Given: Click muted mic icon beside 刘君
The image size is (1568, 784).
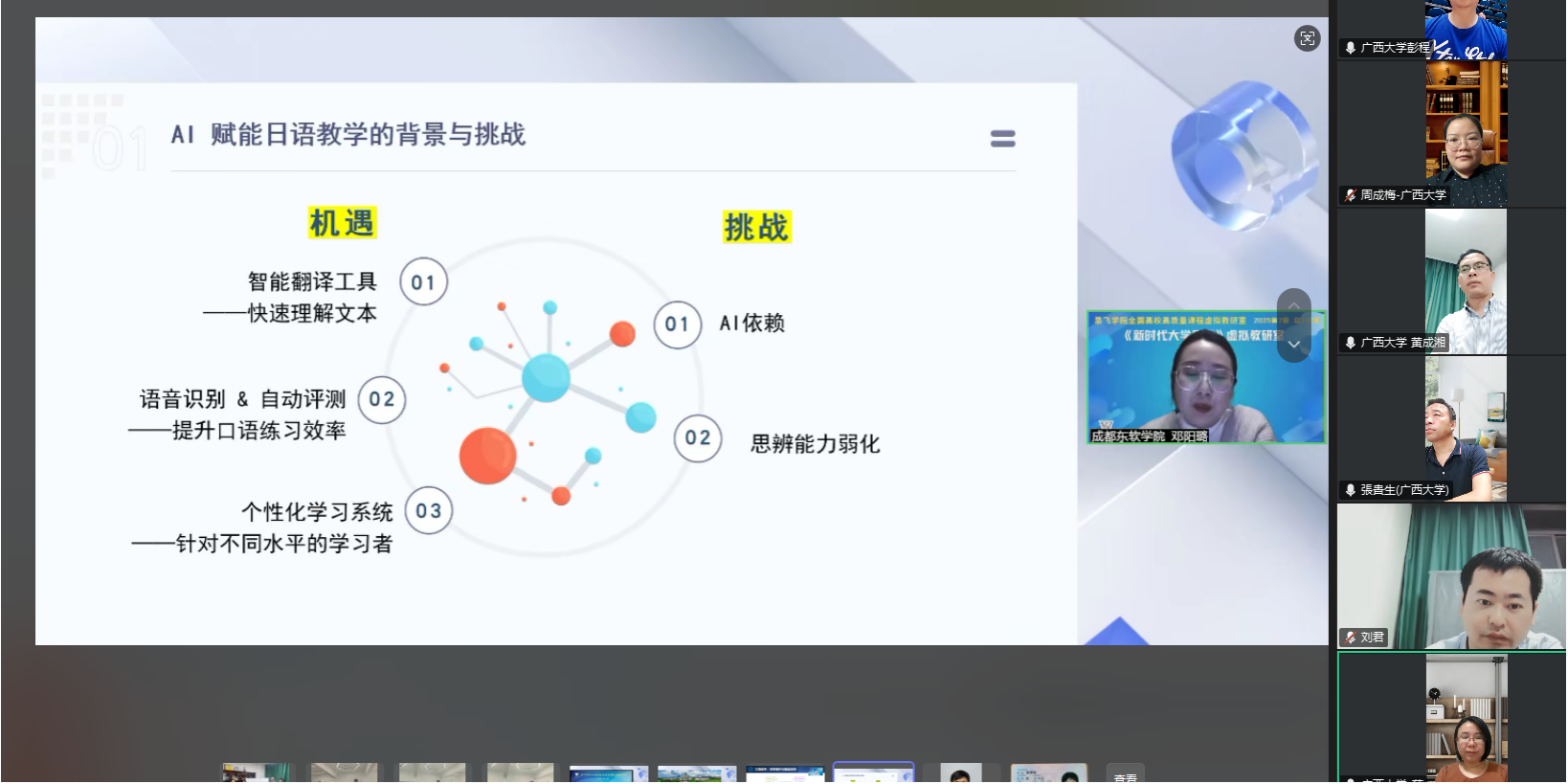Looking at the screenshot, I should (x=1350, y=638).
